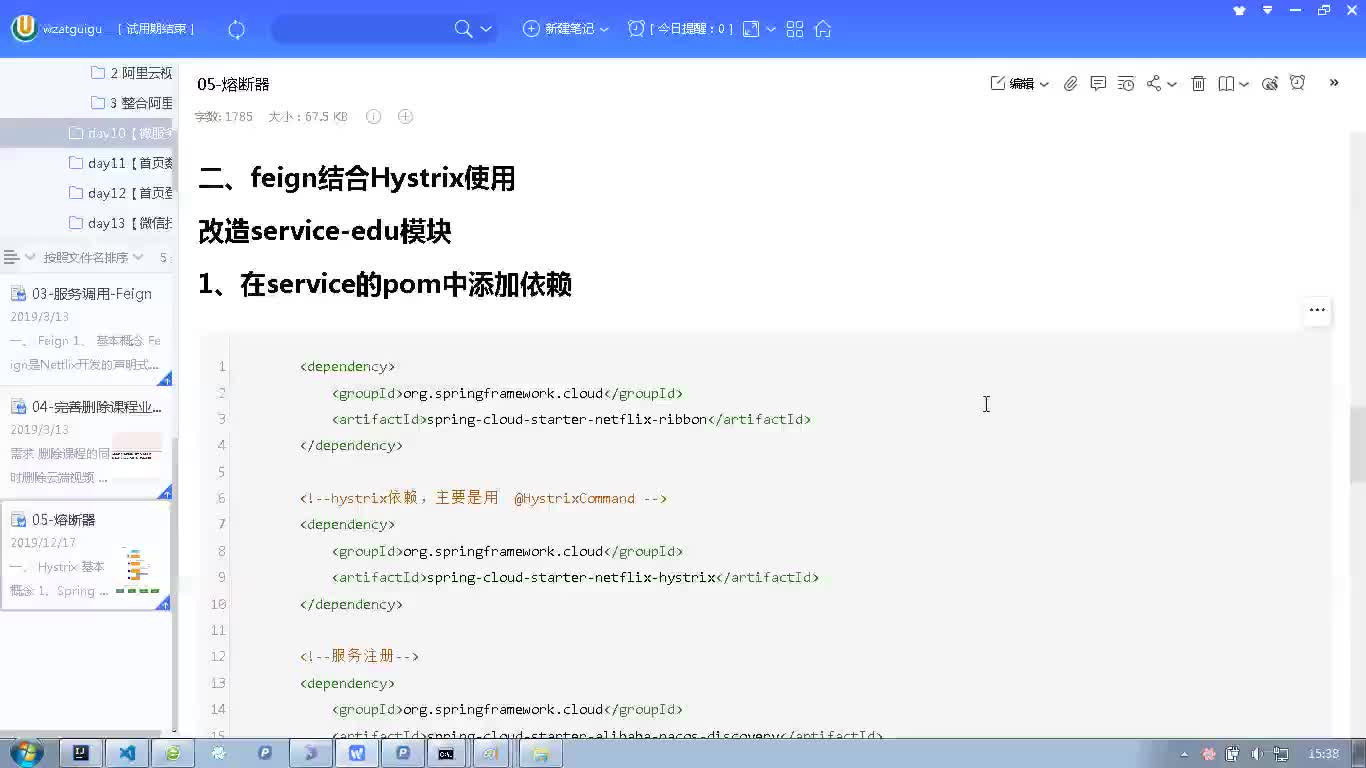Expand the reading mode dropdown arrow

1244,85
